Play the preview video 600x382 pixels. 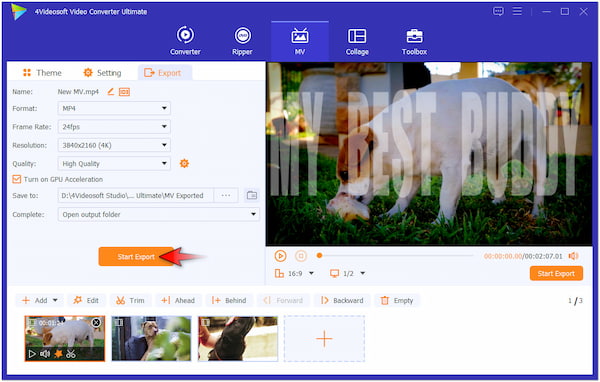(x=280, y=256)
